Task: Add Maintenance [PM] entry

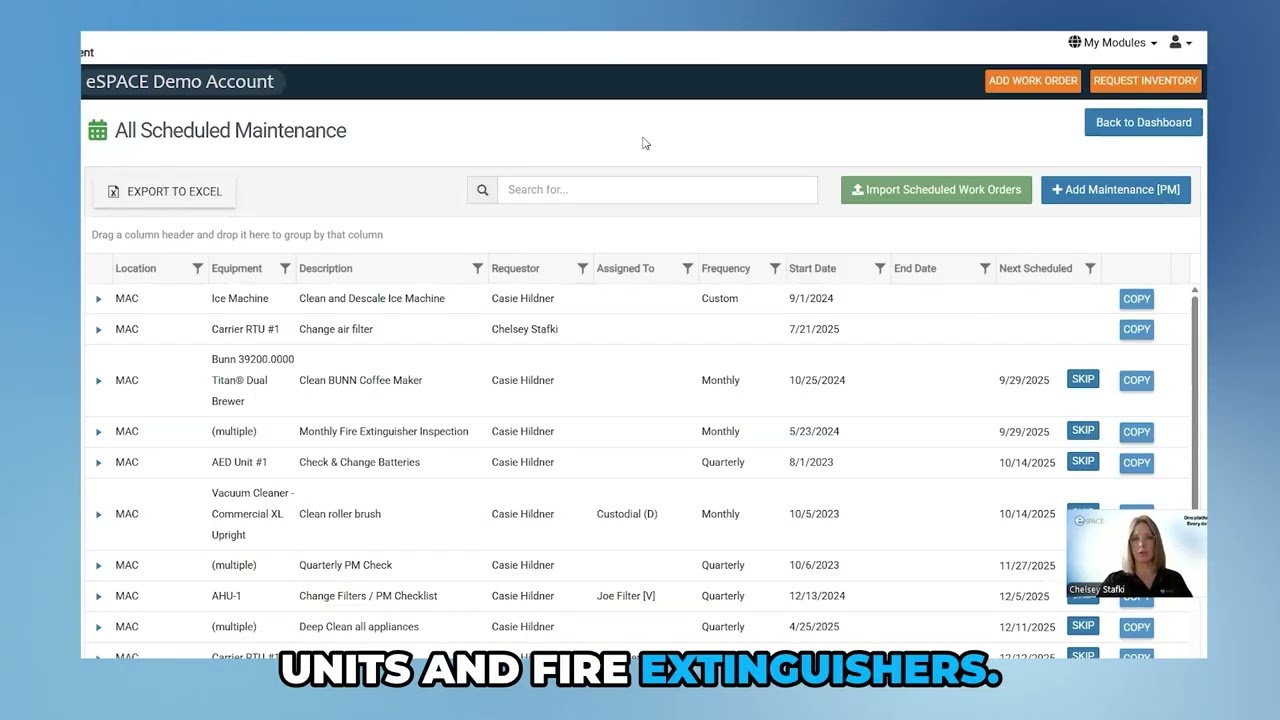Action: click(1115, 190)
